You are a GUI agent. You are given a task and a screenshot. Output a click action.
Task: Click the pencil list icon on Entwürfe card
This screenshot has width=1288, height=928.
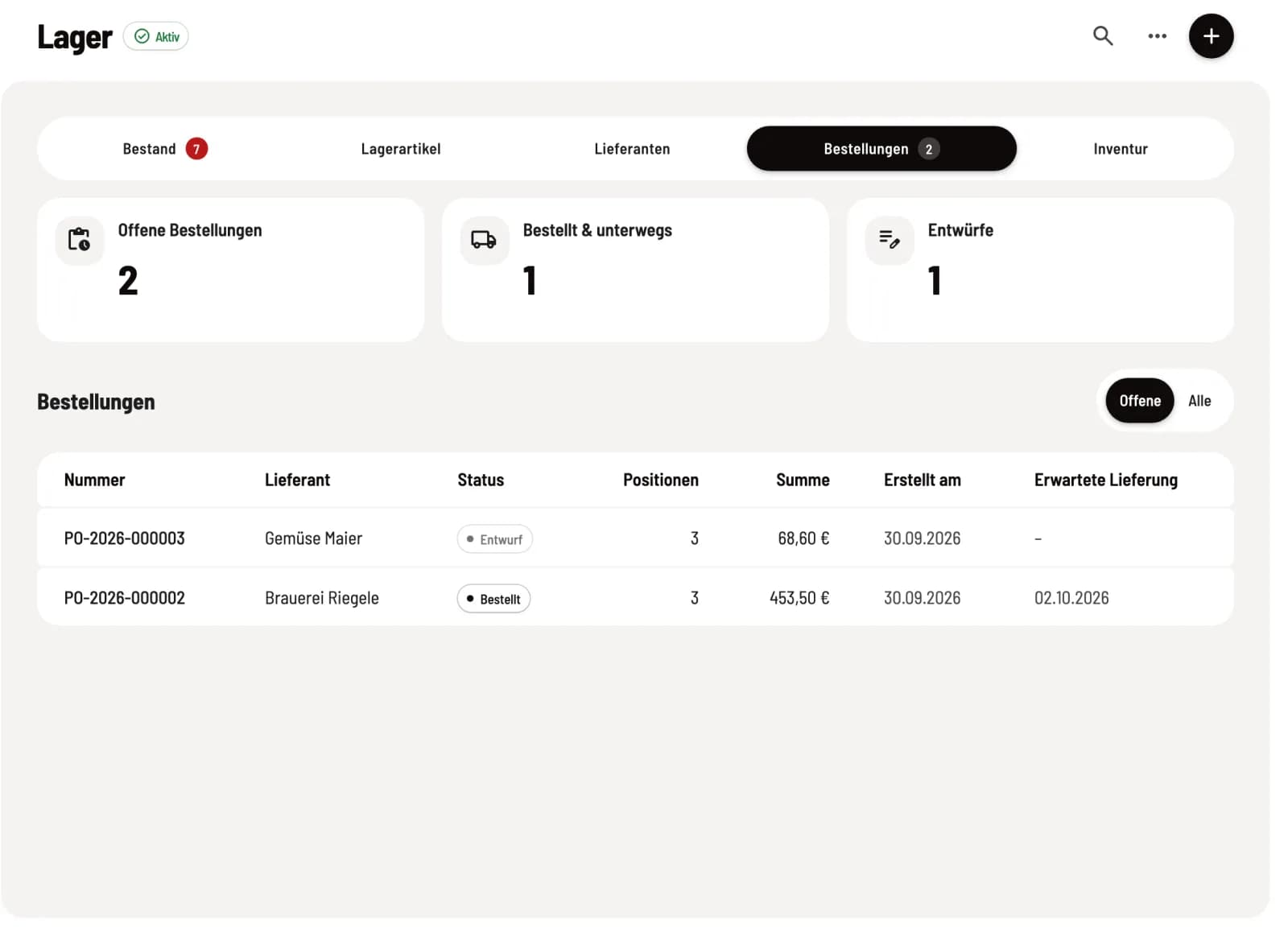(x=890, y=240)
